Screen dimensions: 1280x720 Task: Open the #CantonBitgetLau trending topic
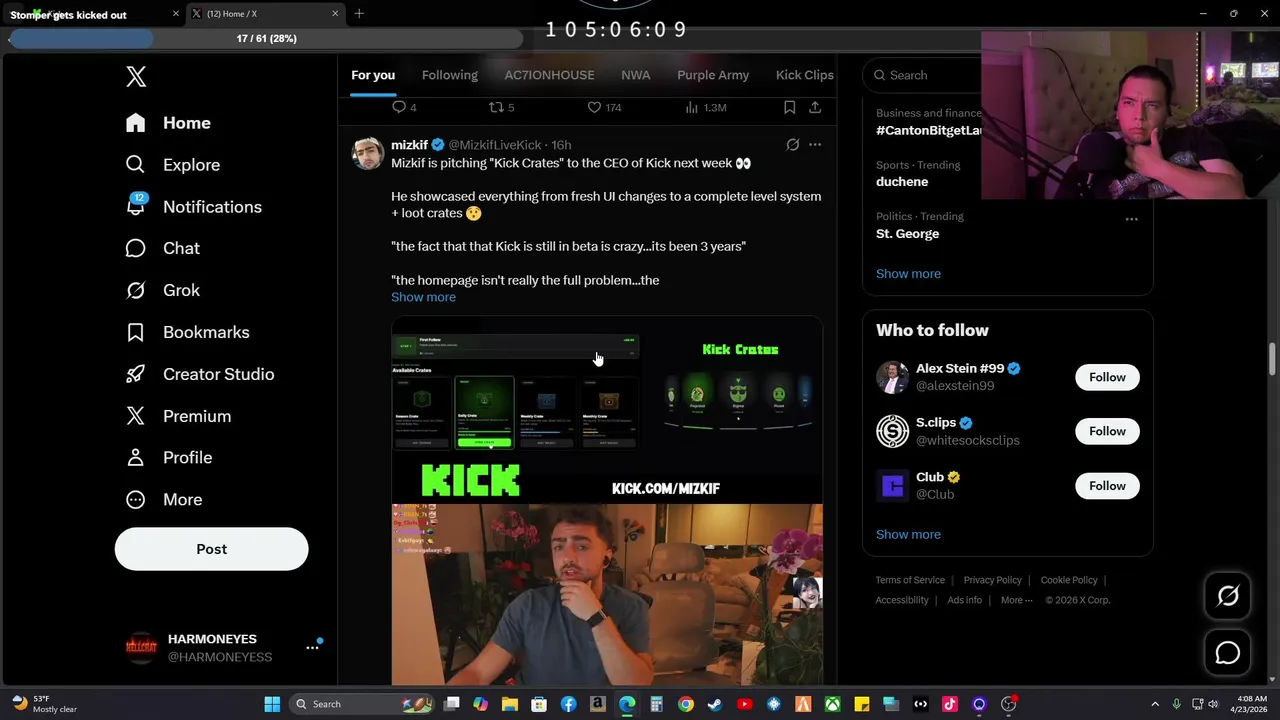pos(930,131)
